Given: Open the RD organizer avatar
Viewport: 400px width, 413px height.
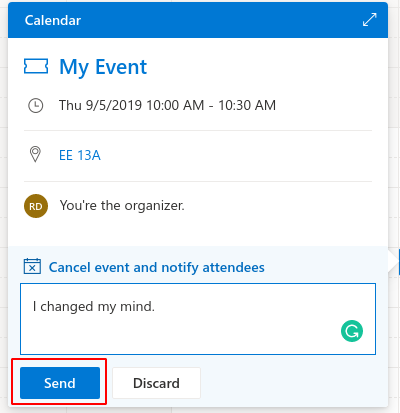Looking at the screenshot, I should tap(36, 206).
